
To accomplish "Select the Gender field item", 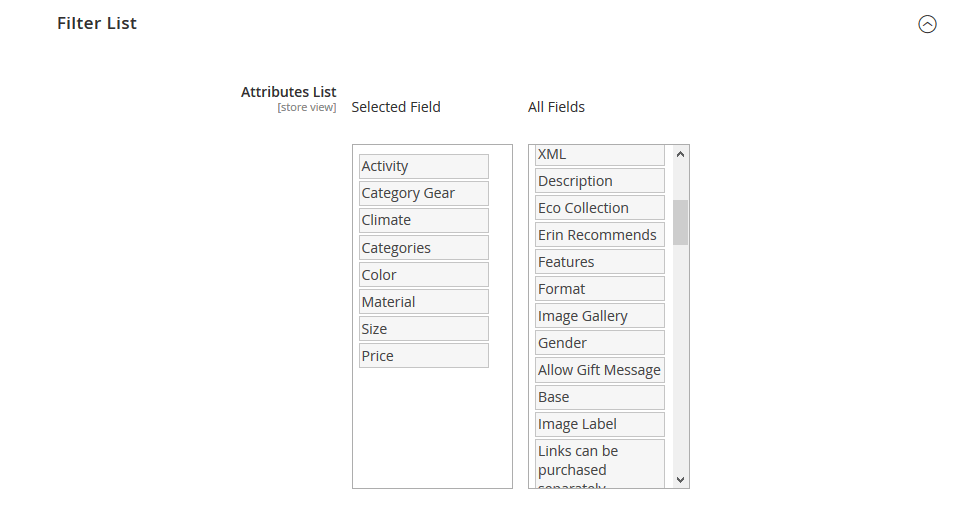I will tap(600, 343).
